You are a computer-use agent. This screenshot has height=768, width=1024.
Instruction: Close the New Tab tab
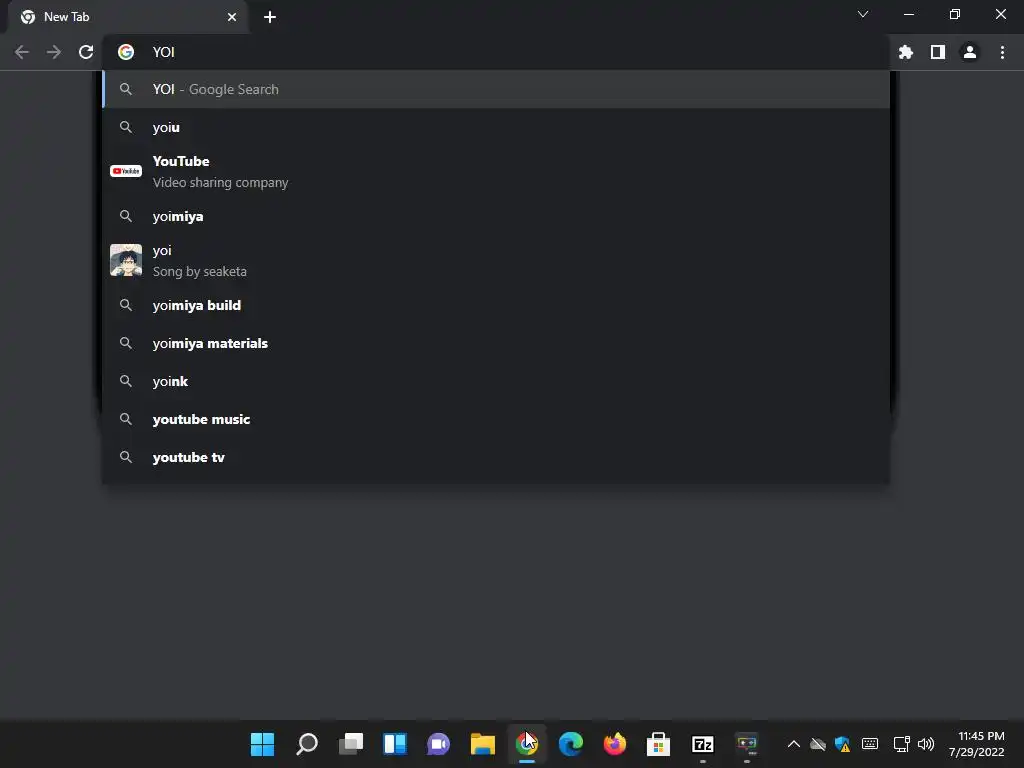tap(232, 17)
